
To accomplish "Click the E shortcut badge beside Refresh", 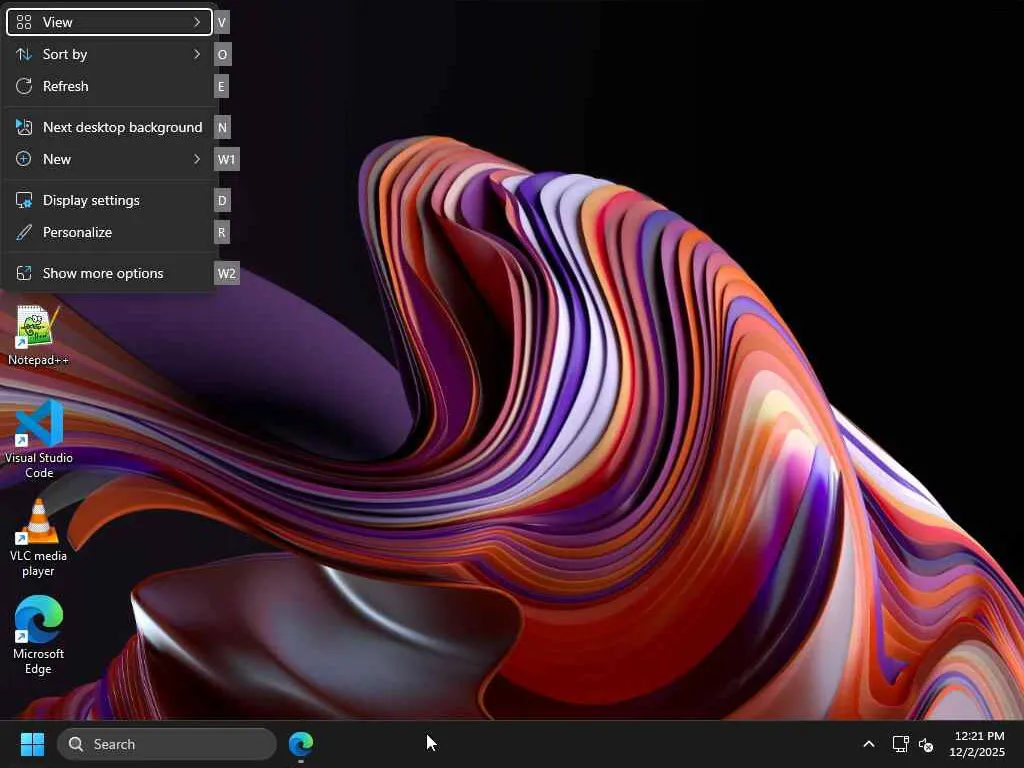I will point(221,86).
